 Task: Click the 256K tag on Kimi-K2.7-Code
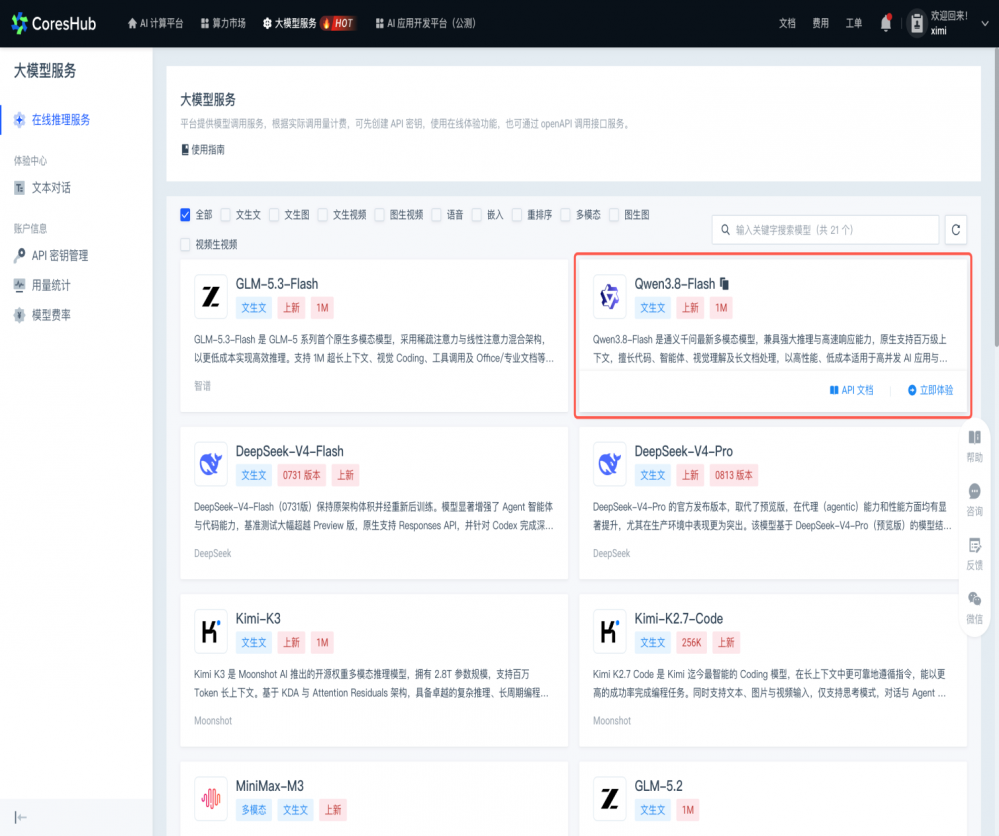click(x=691, y=642)
